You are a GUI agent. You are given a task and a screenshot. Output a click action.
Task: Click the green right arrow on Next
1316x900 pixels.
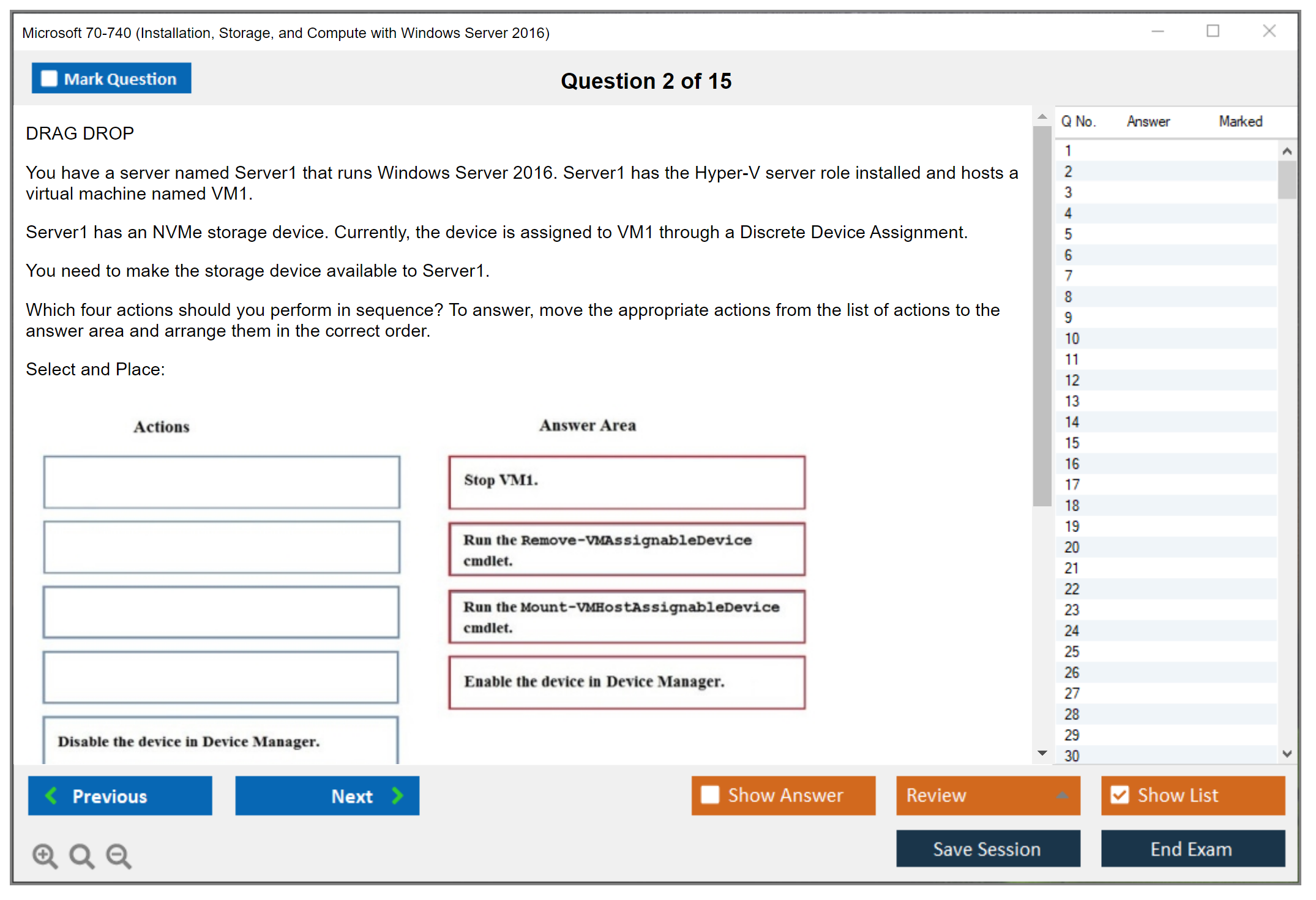tap(398, 795)
